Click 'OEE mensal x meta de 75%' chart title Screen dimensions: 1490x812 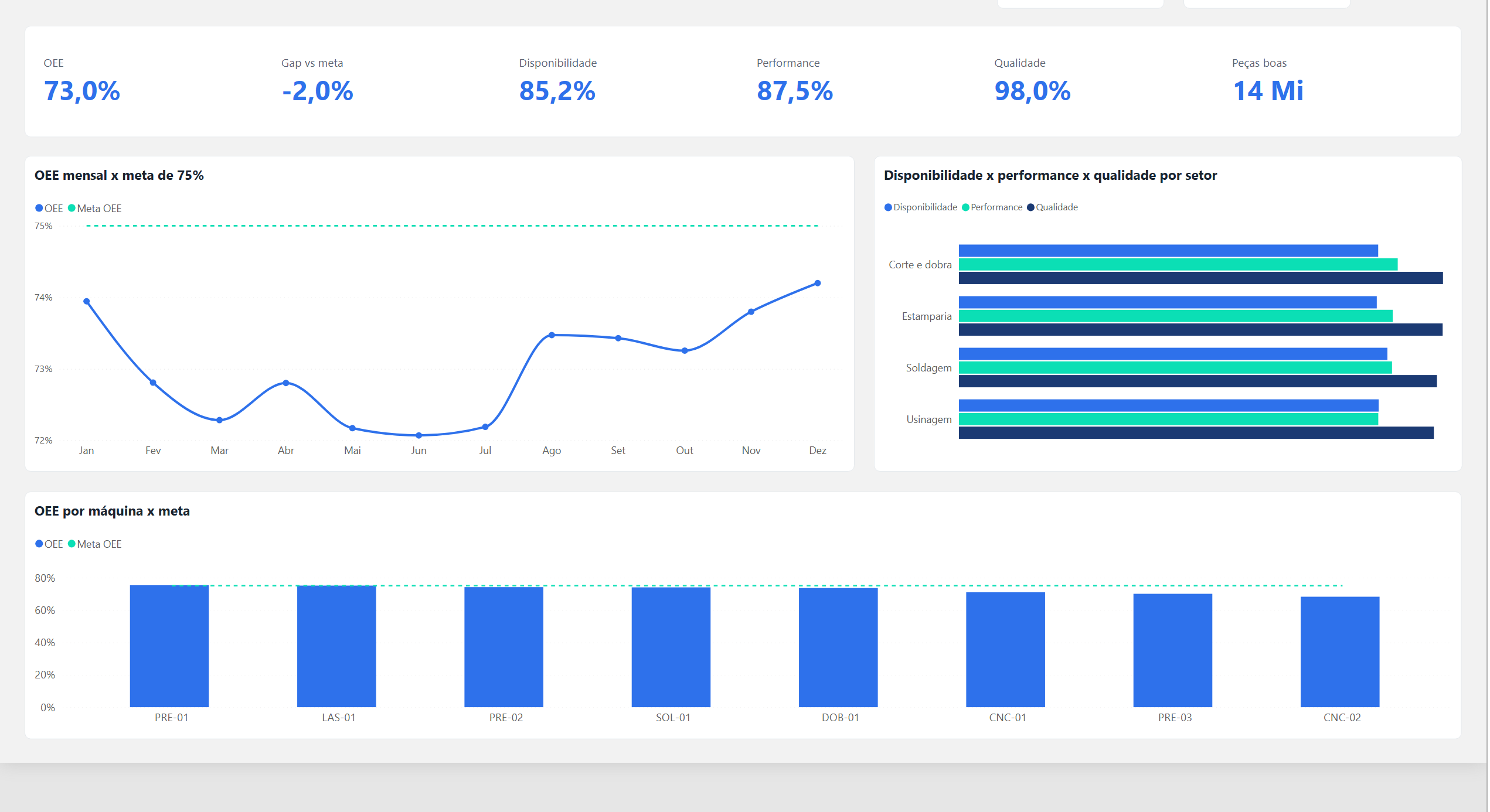tap(119, 175)
